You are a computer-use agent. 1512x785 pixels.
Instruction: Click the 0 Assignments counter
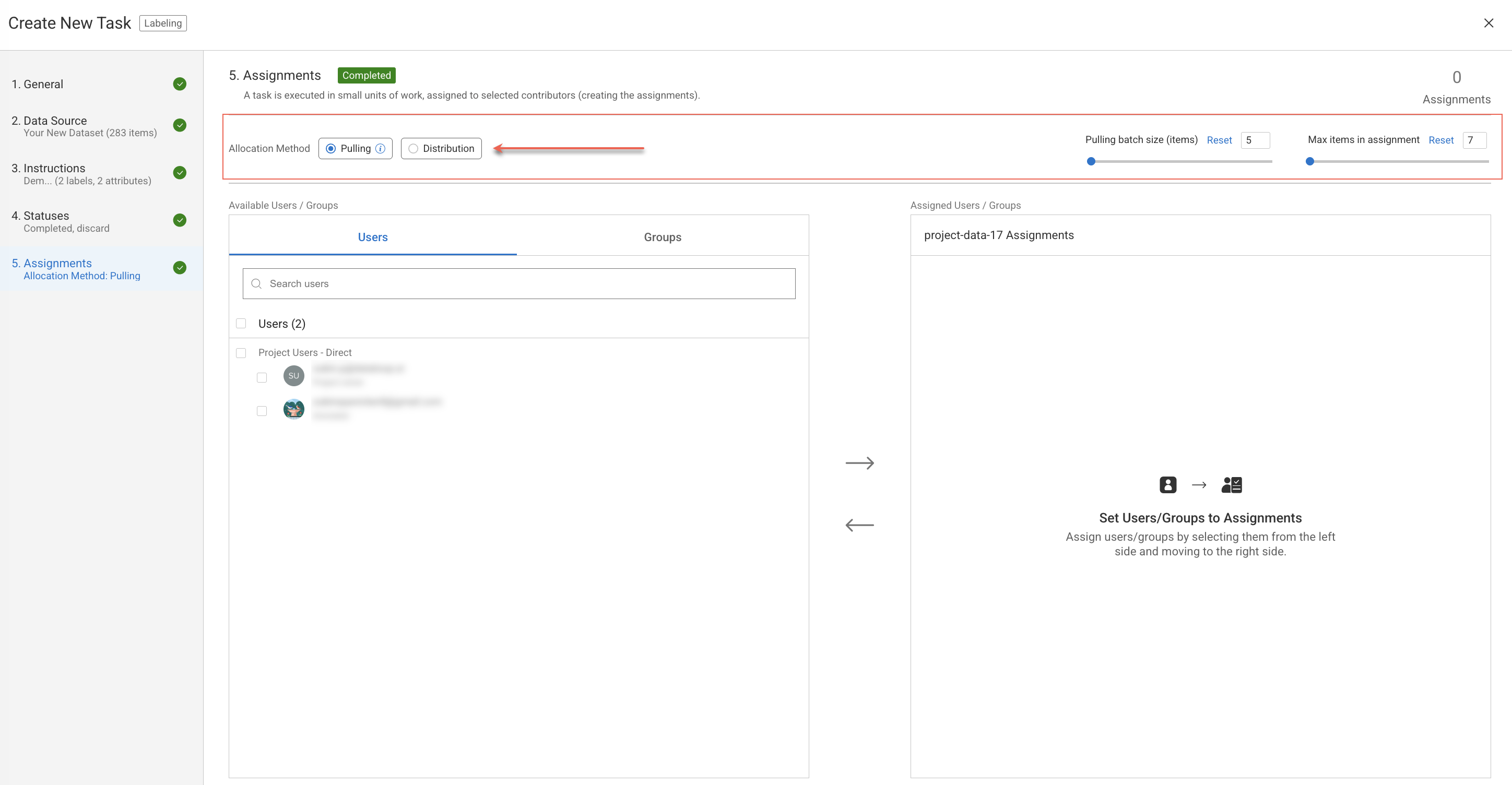pos(1456,87)
